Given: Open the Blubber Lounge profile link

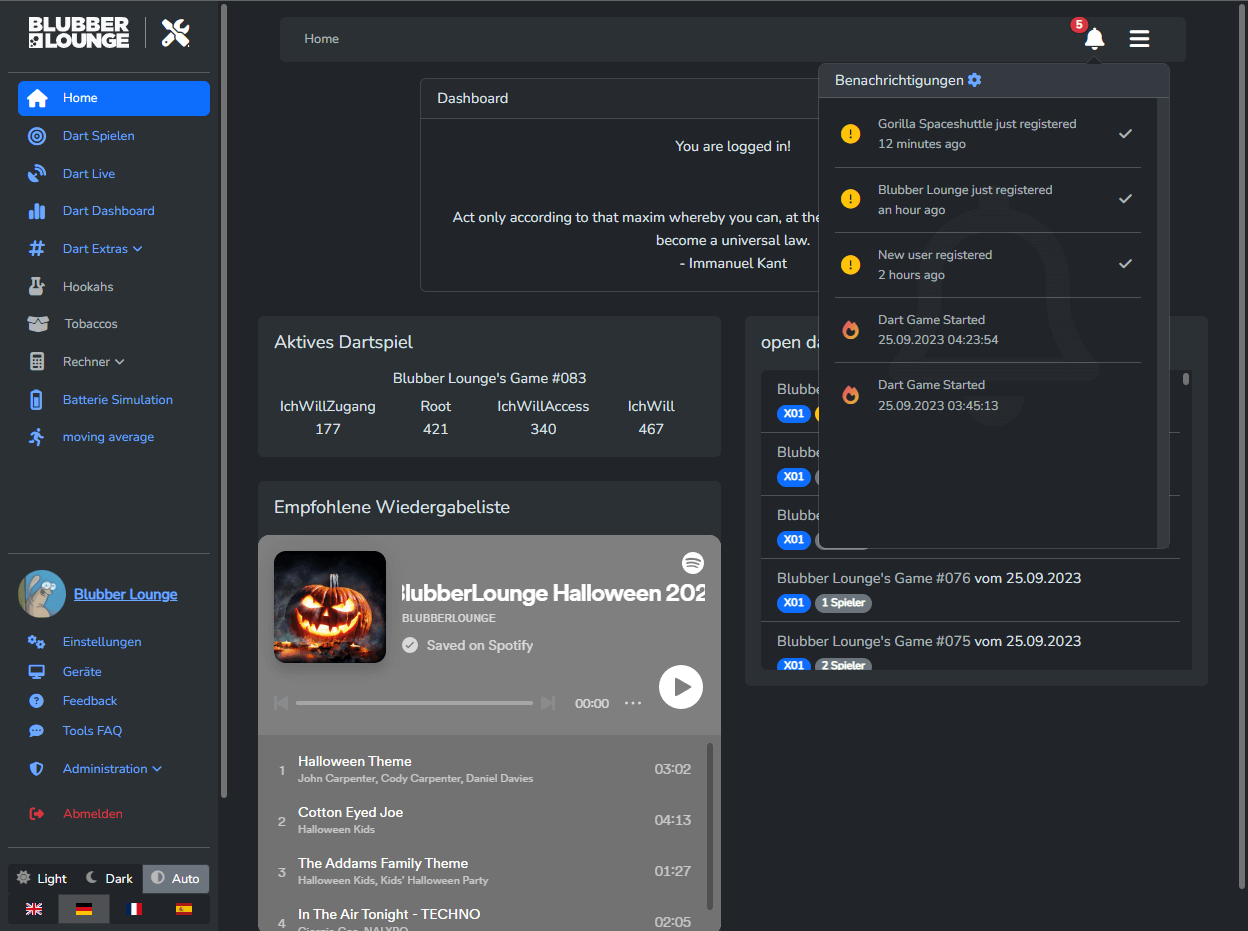Looking at the screenshot, I should click(125, 594).
